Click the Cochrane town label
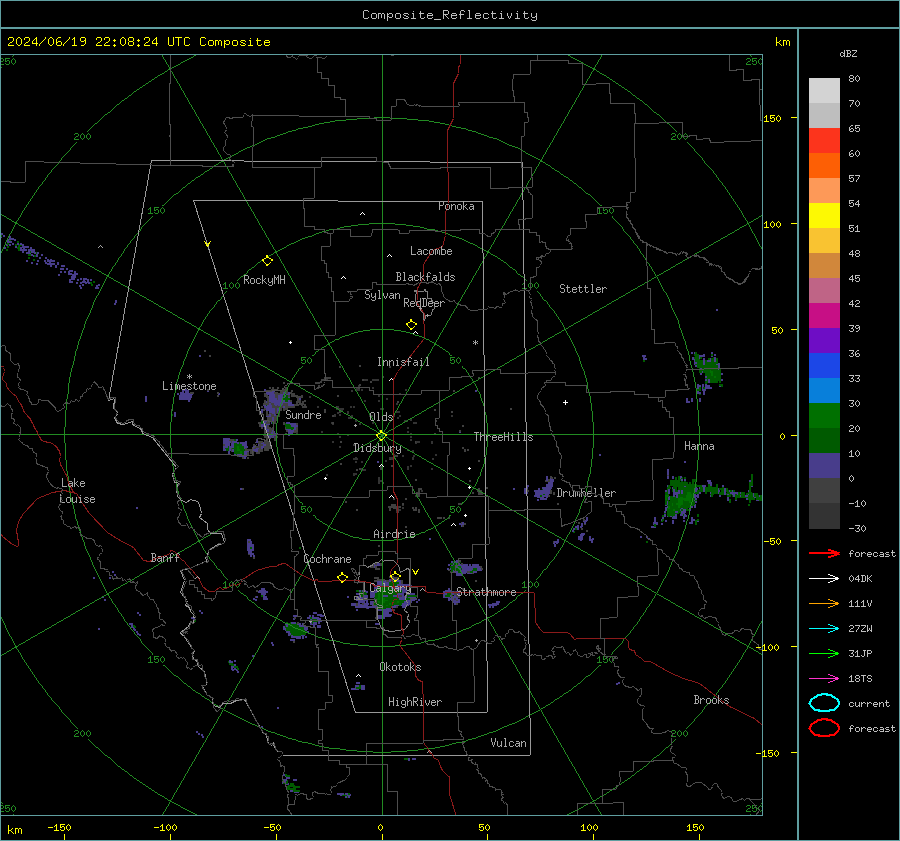This screenshot has width=900, height=841. click(327, 559)
